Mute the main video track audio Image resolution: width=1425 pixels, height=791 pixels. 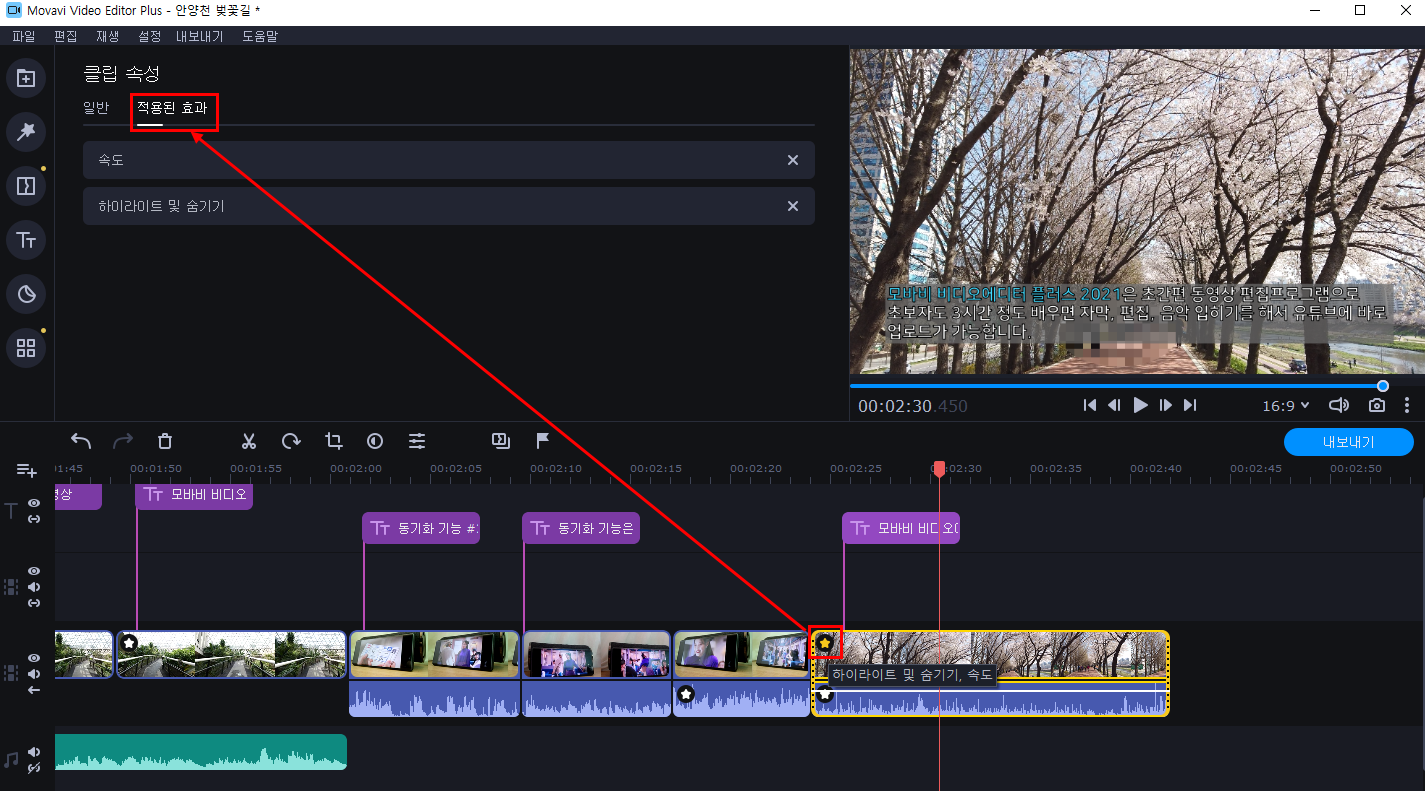pyautogui.click(x=34, y=674)
